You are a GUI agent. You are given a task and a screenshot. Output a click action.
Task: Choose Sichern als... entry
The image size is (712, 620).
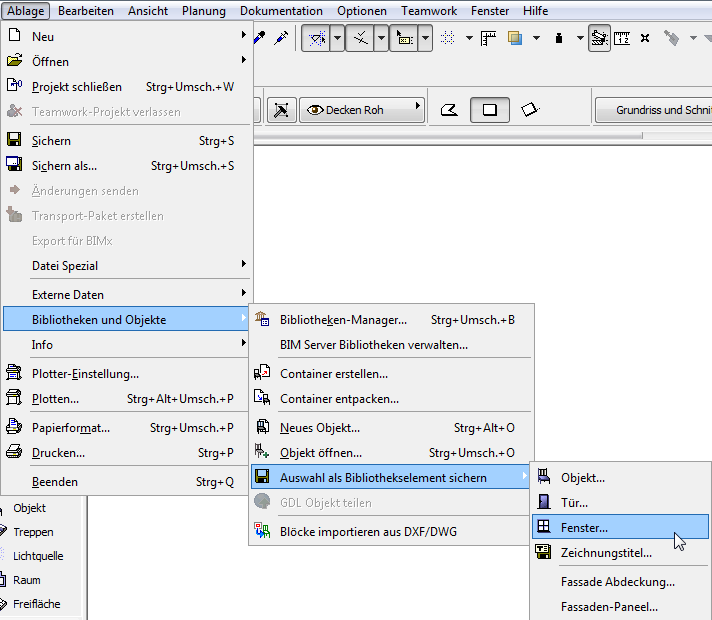tap(127, 166)
